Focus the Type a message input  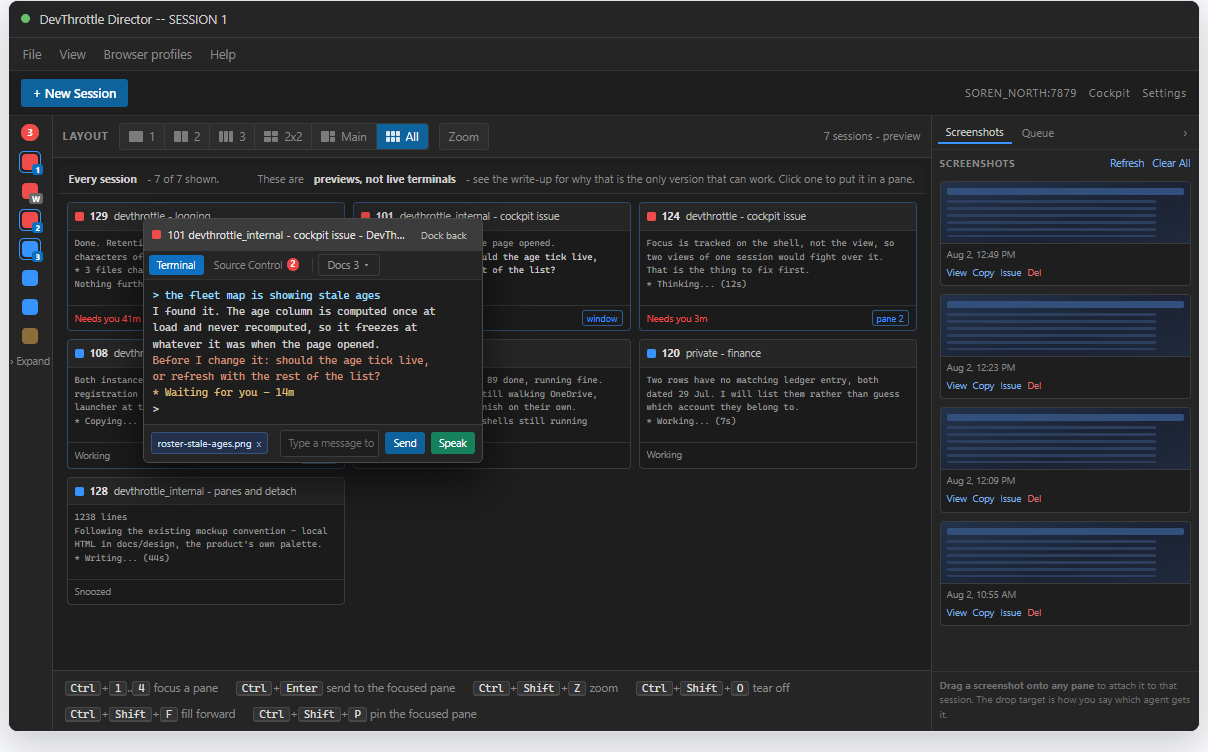(x=330, y=443)
